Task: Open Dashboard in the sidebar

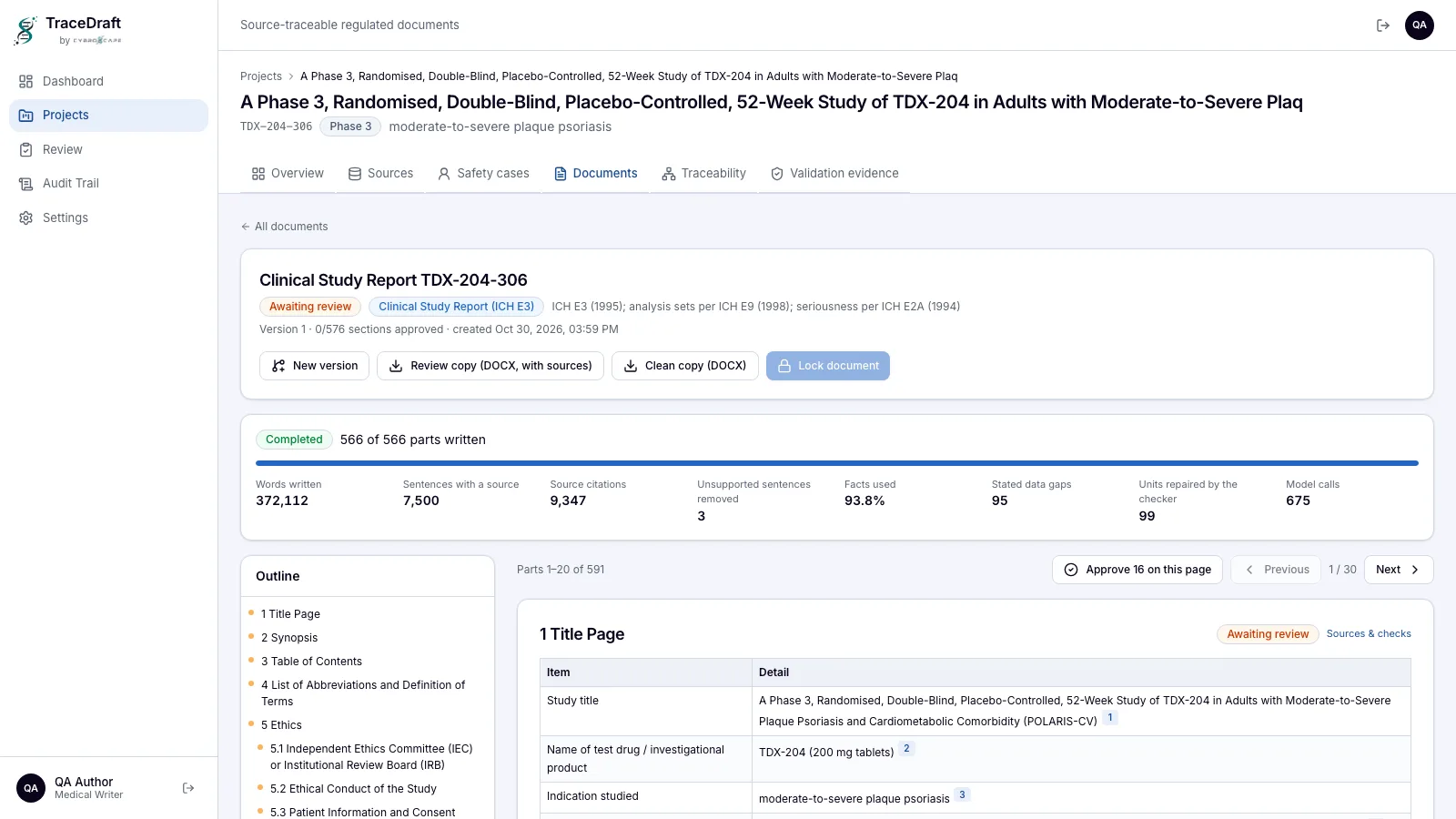Action: pos(108,81)
